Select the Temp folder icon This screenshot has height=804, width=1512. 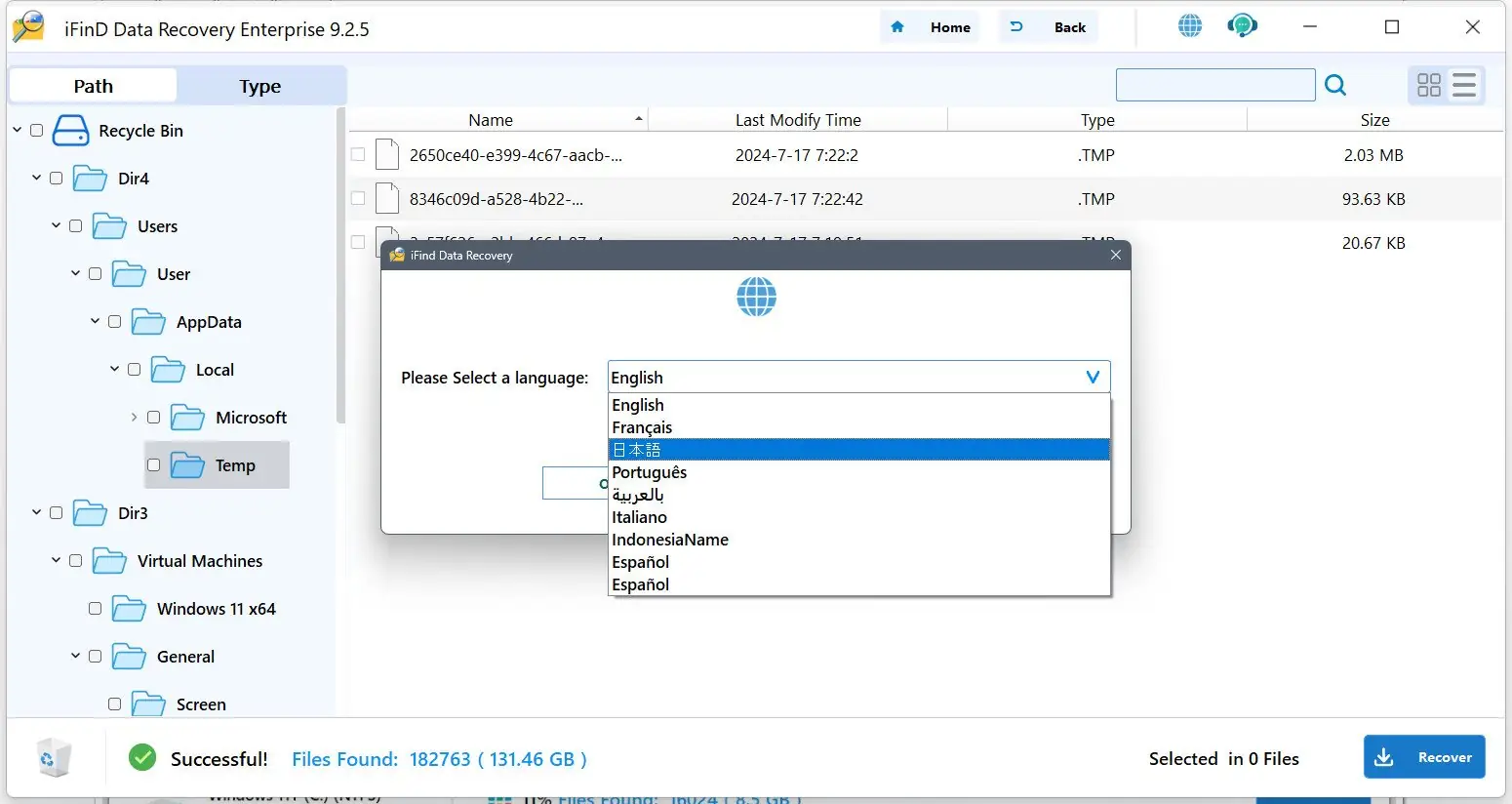pyautogui.click(x=187, y=465)
